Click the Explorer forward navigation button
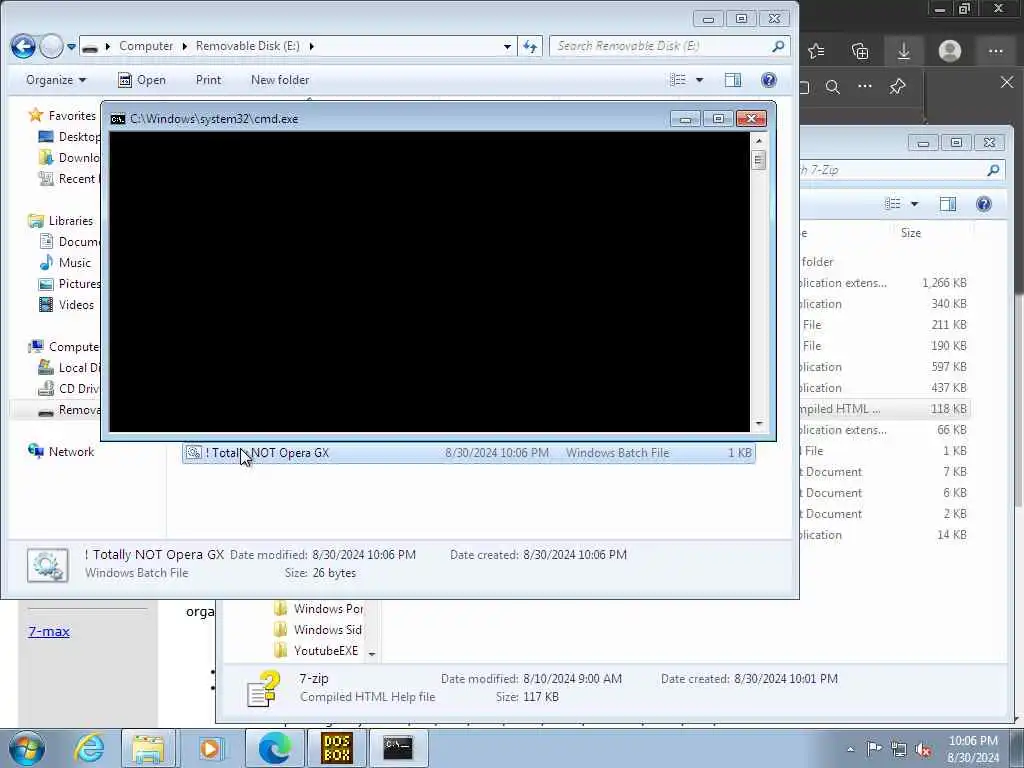 52,46
